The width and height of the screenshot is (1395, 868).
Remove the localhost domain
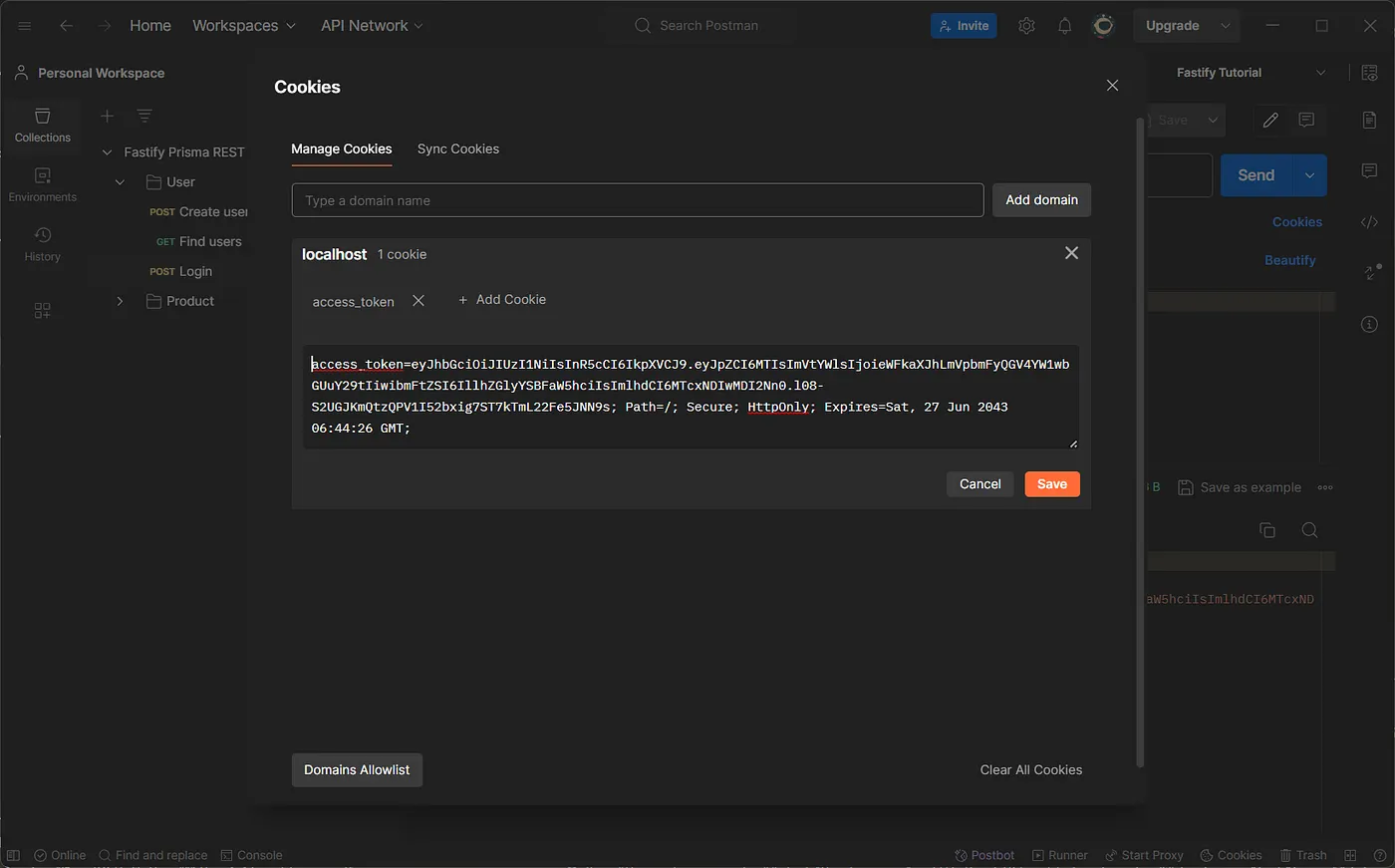(1071, 253)
